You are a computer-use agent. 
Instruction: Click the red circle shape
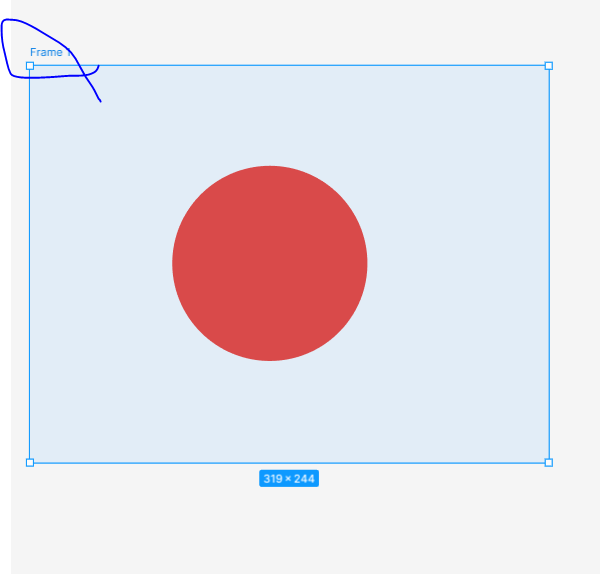(x=270, y=263)
